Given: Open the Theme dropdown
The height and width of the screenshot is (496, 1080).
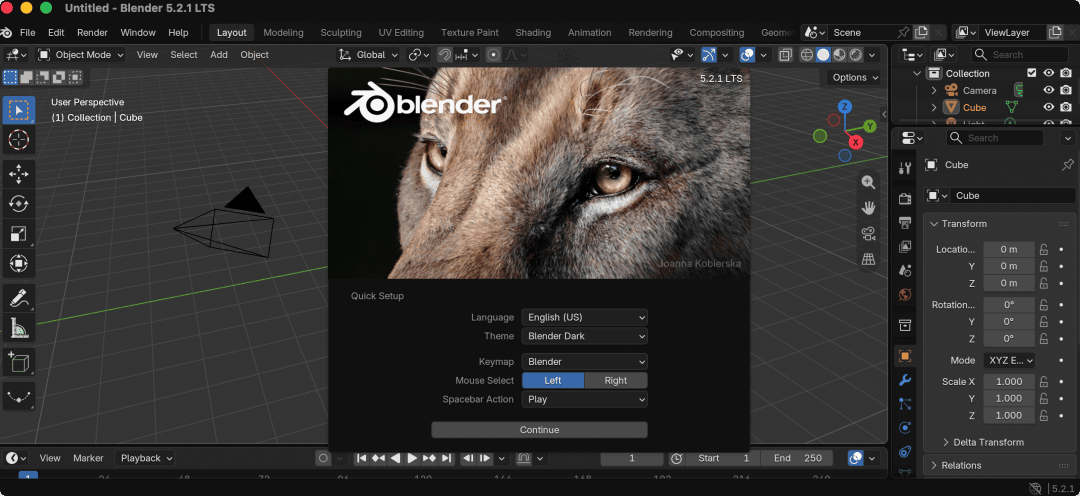Looking at the screenshot, I should (584, 336).
